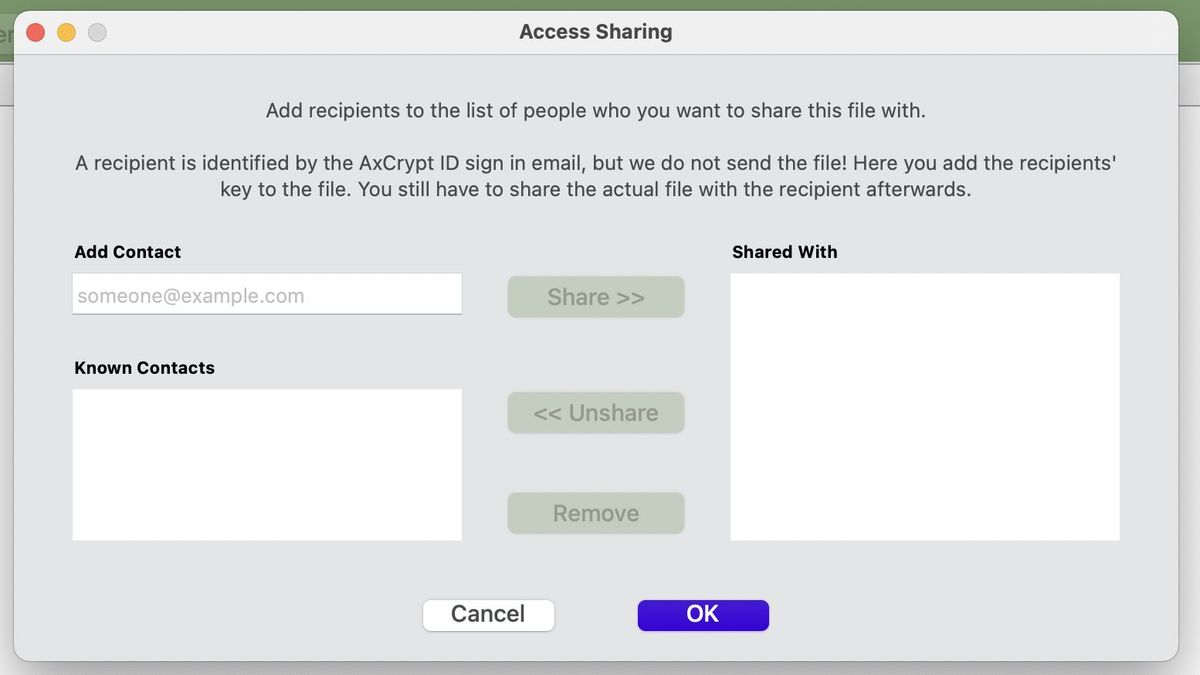Dismiss the dialog with Cancel

(488, 614)
